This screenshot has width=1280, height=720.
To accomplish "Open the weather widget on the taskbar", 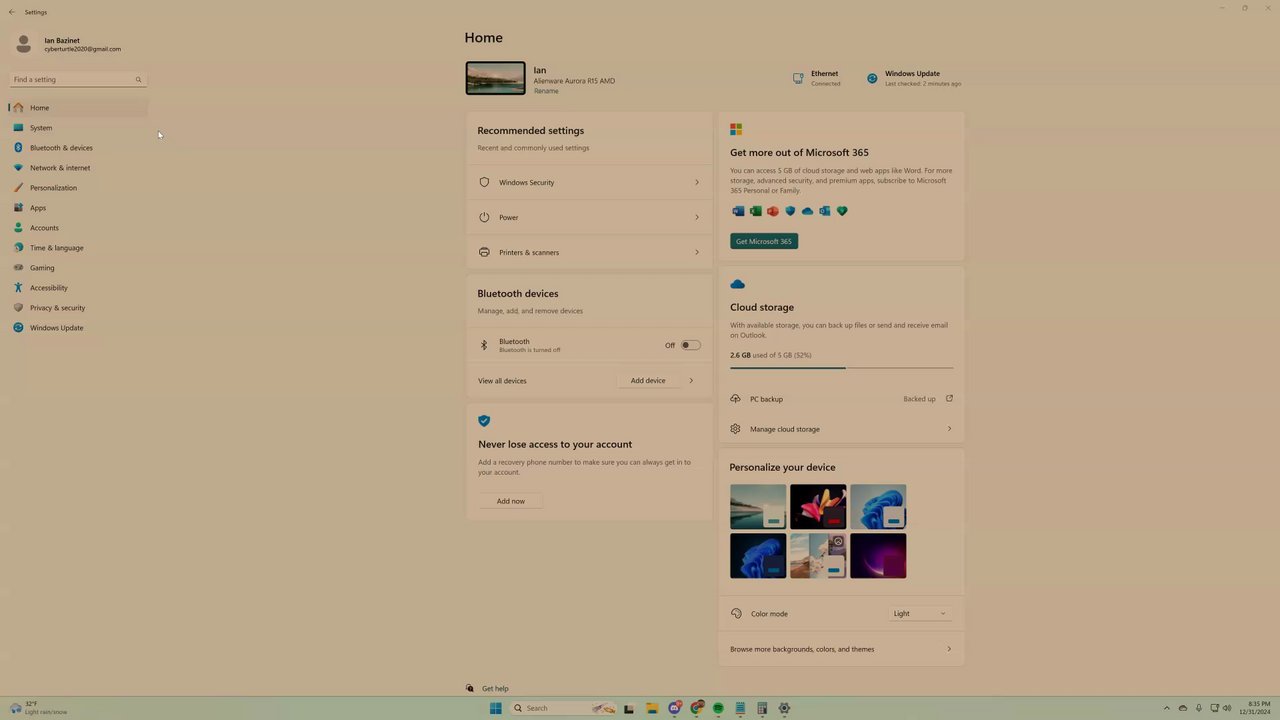I will 38,708.
